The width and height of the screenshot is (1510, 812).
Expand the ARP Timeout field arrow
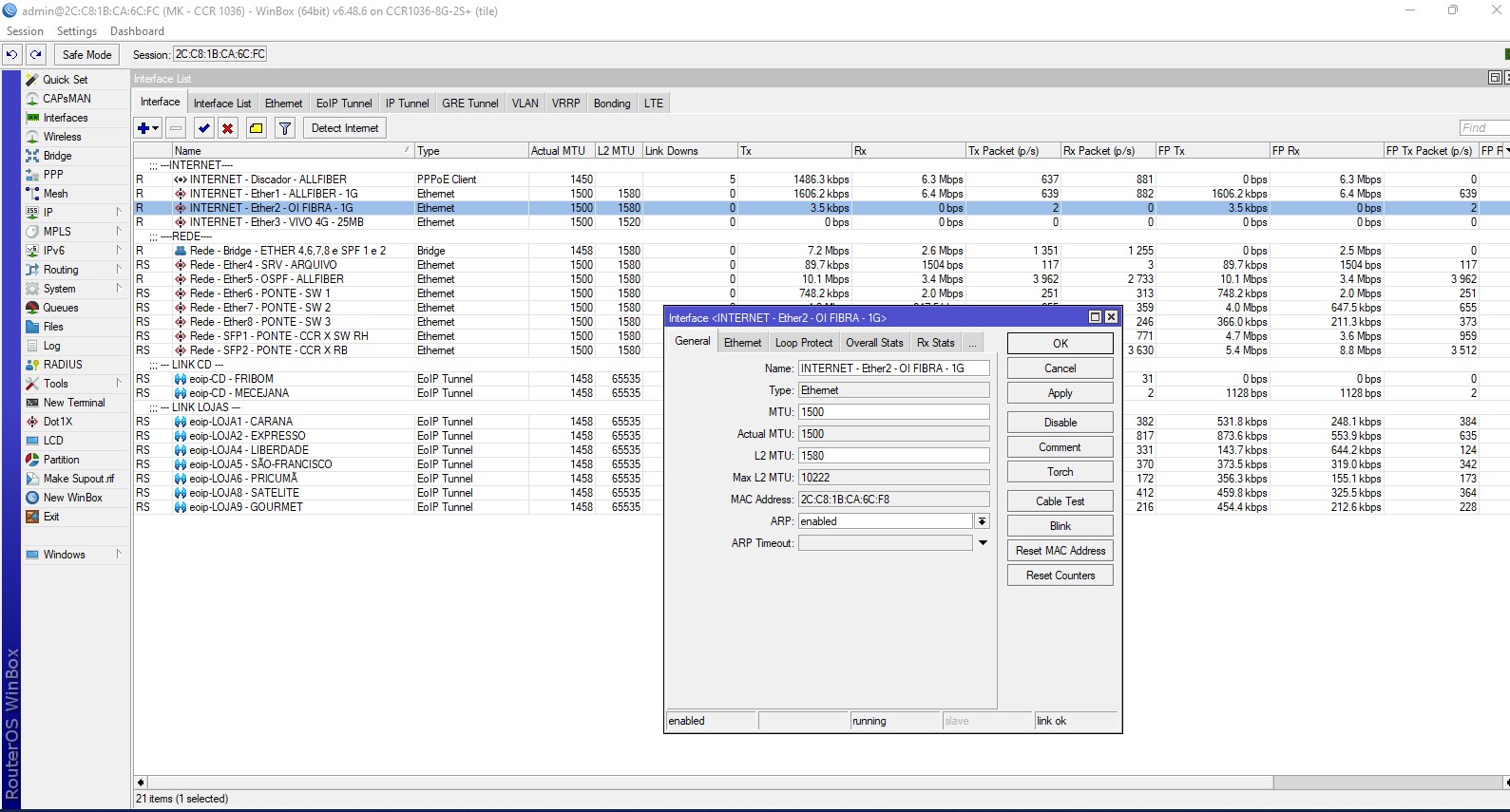[x=983, y=543]
